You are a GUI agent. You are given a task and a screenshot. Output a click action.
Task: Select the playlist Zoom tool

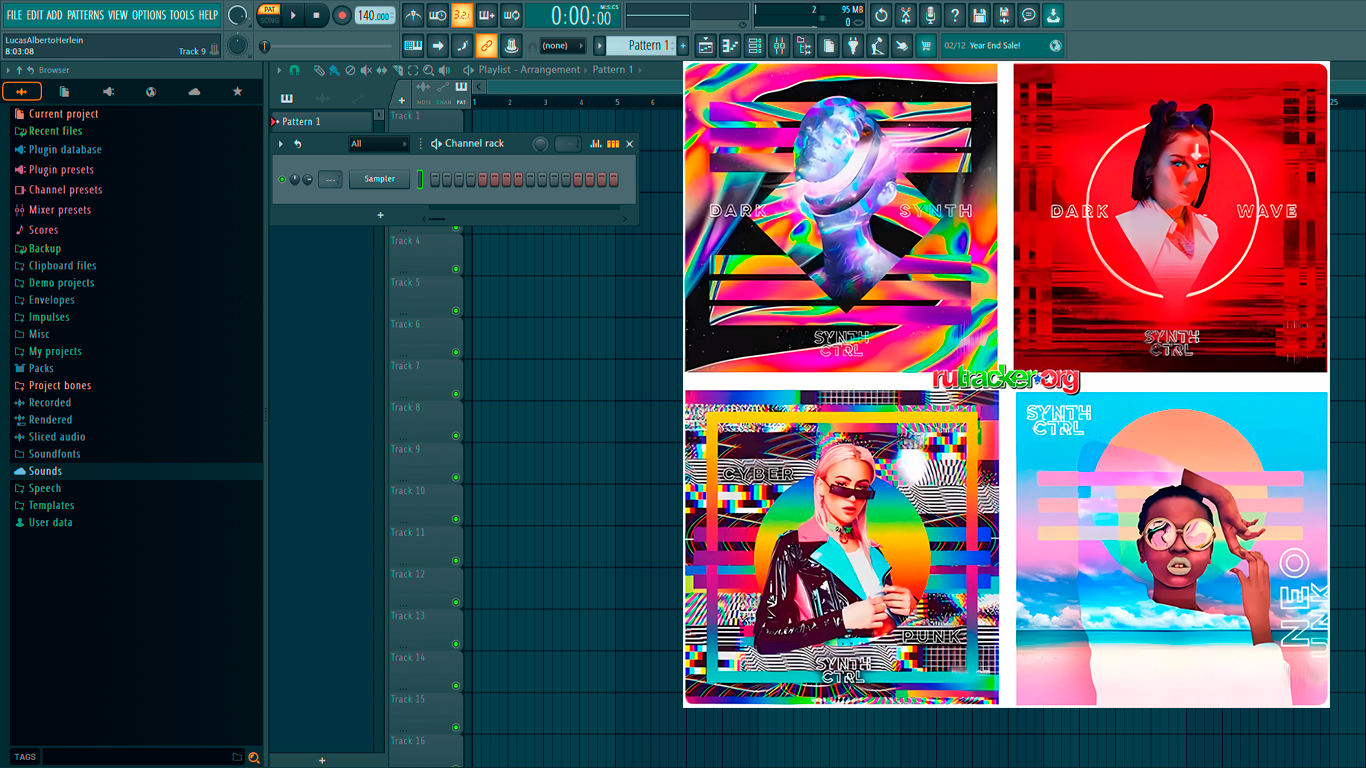coord(428,70)
